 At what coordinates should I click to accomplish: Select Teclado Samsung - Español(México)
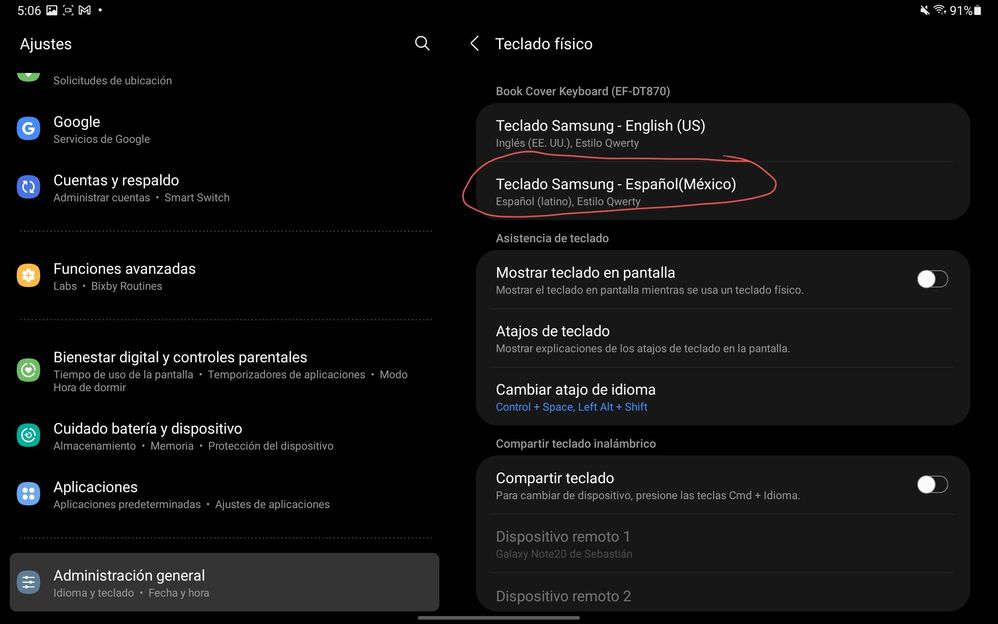[723, 191]
